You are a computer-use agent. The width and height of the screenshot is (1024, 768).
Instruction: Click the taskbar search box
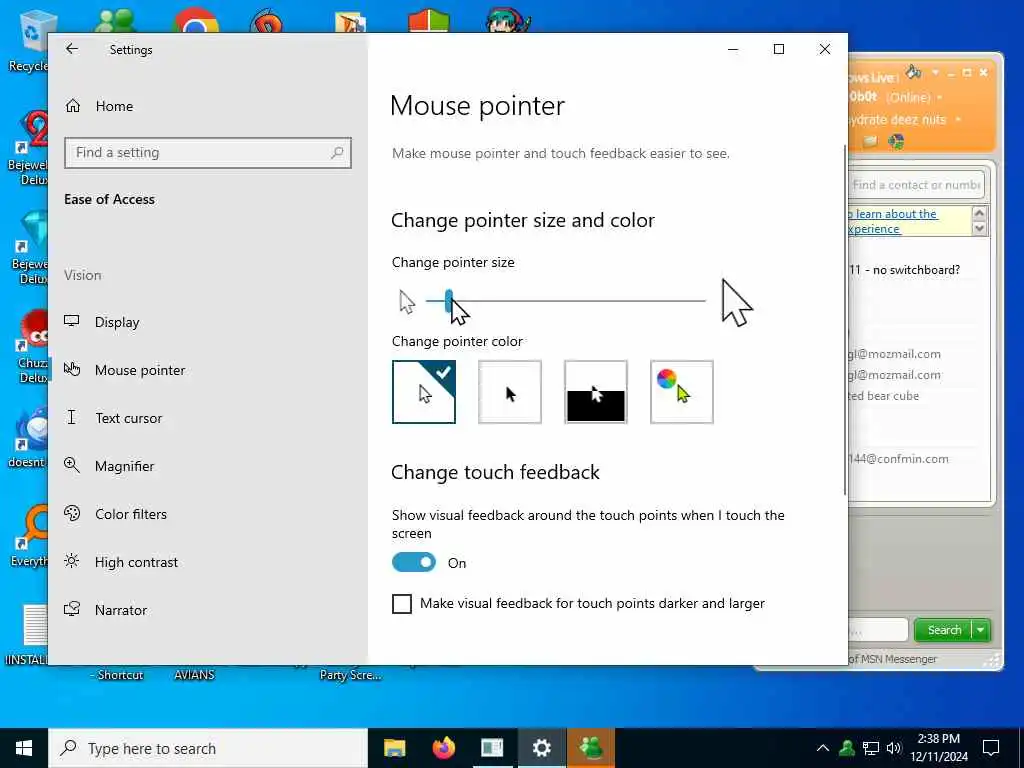208,748
